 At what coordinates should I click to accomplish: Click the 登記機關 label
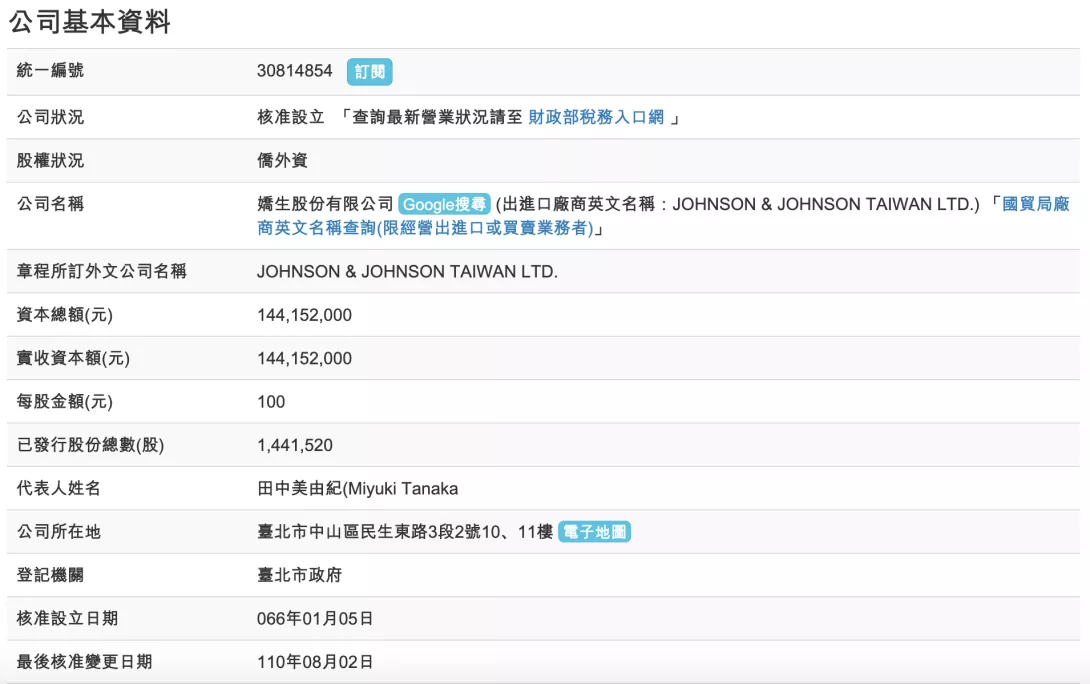(50, 575)
